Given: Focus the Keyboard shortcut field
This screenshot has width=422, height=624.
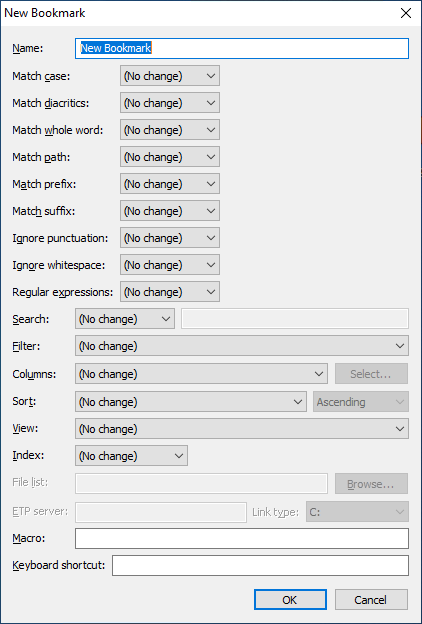Looking at the screenshot, I should click(260, 566).
